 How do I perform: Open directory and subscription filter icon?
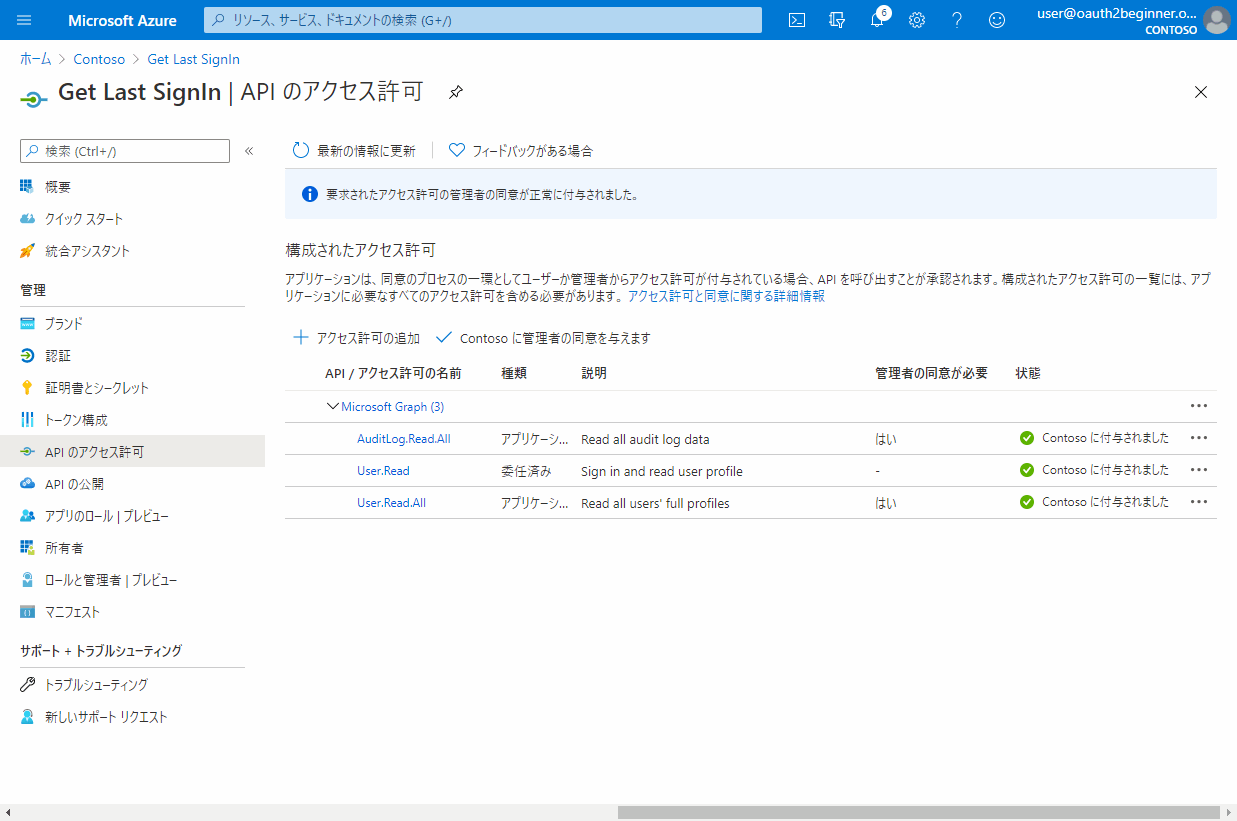(837, 20)
